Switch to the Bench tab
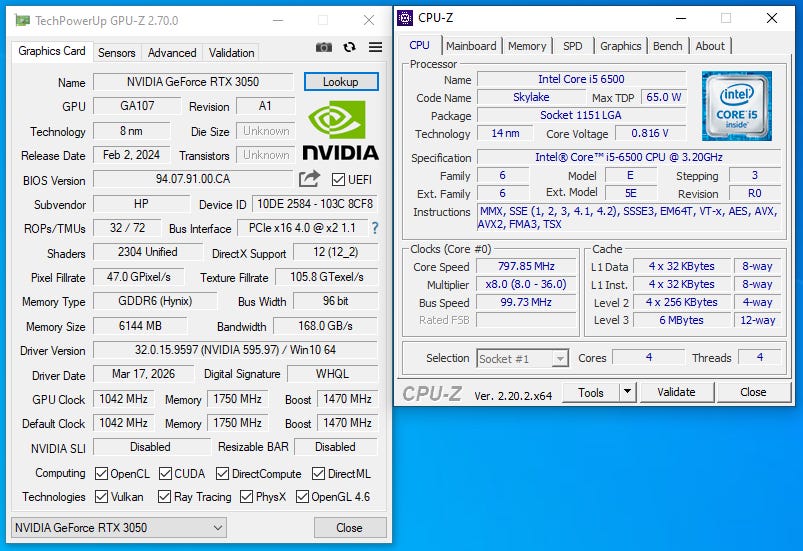 (x=667, y=46)
